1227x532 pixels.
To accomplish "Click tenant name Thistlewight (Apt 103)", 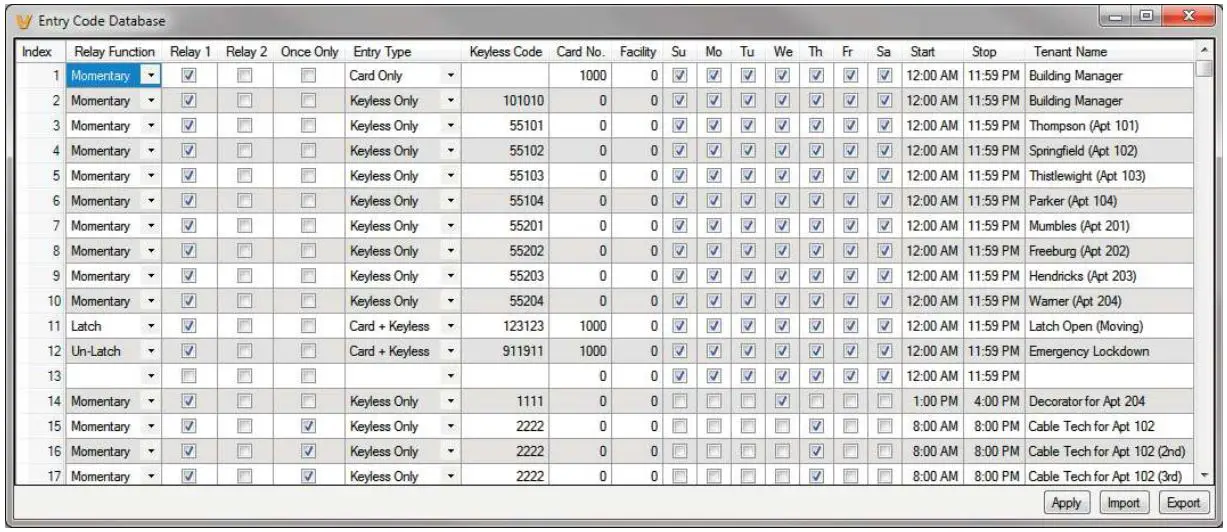I will 1086,176.
